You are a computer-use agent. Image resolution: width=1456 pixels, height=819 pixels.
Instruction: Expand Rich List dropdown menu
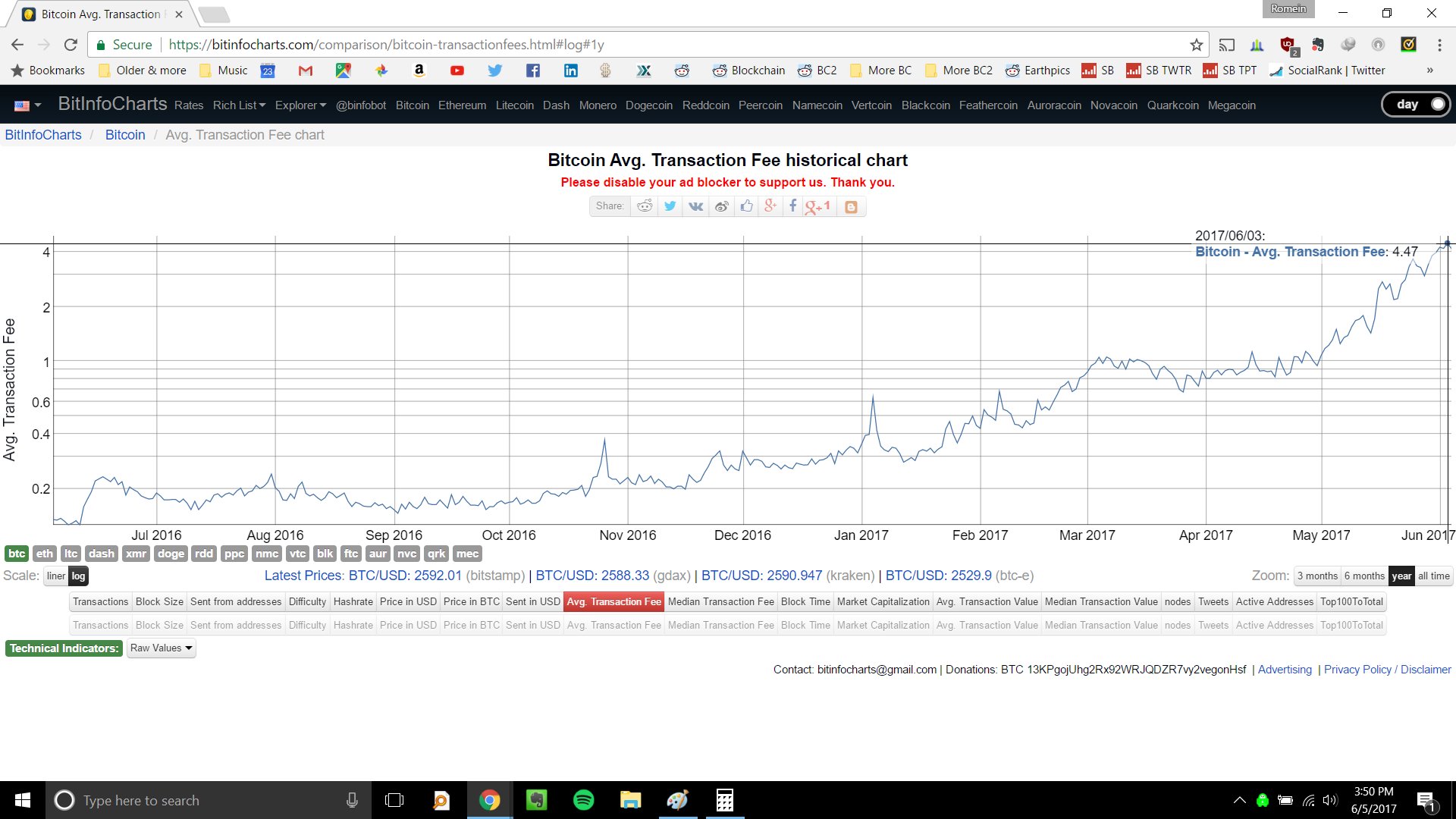click(239, 105)
